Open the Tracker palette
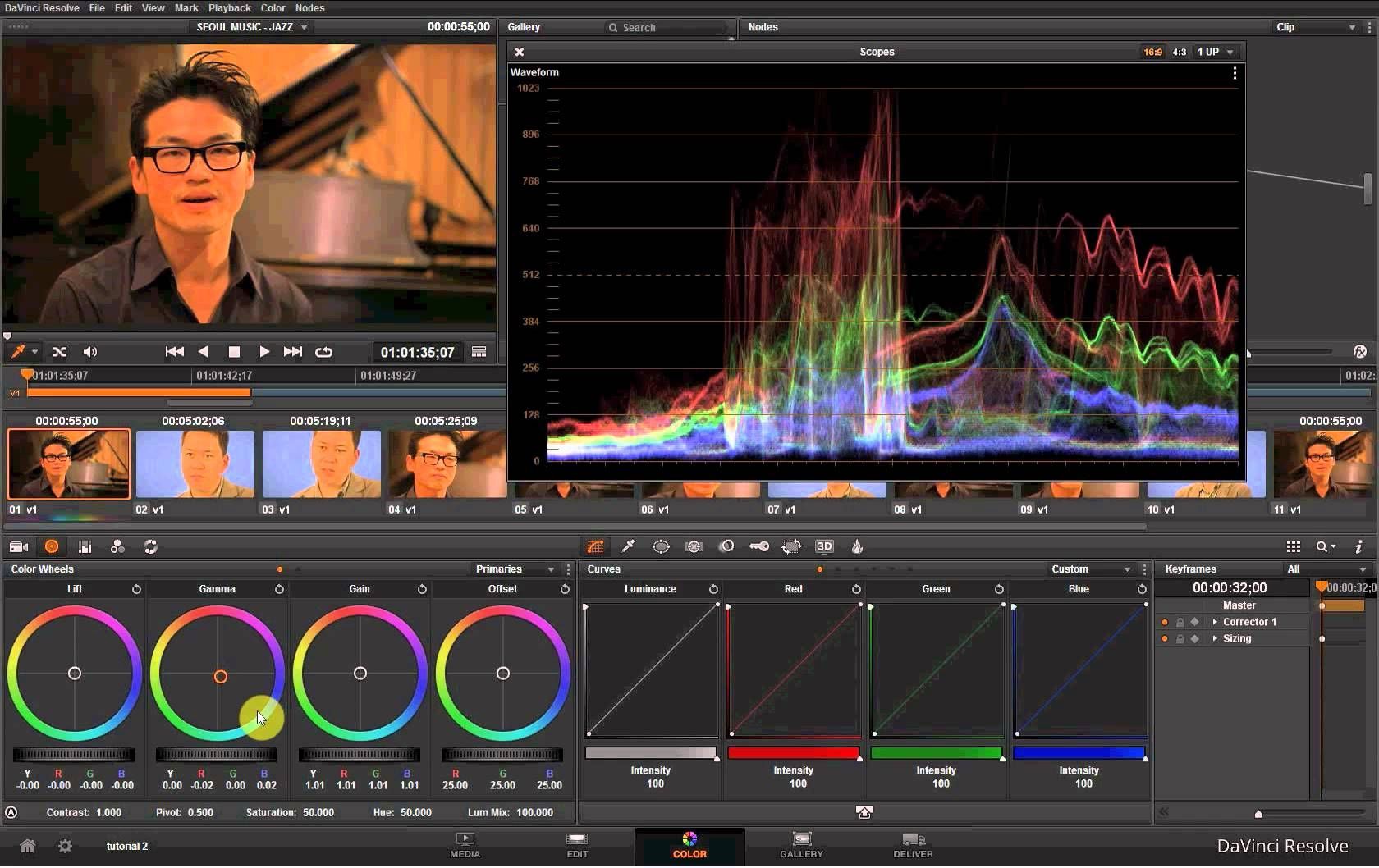Viewport: 1379px width, 868px height. (694, 546)
